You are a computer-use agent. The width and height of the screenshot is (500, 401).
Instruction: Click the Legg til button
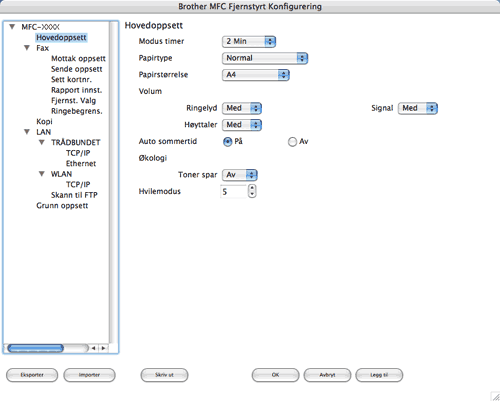coord(379,375)
